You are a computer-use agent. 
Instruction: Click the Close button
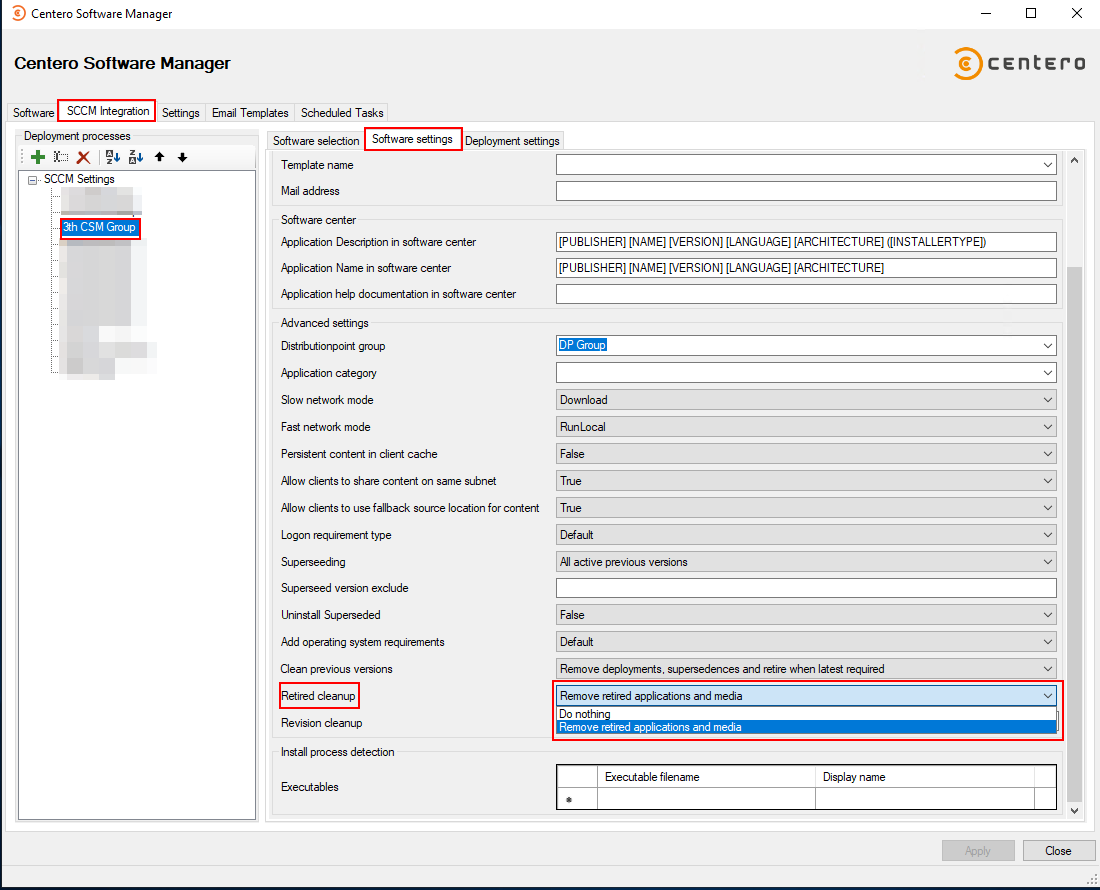tap(1059, 851)
